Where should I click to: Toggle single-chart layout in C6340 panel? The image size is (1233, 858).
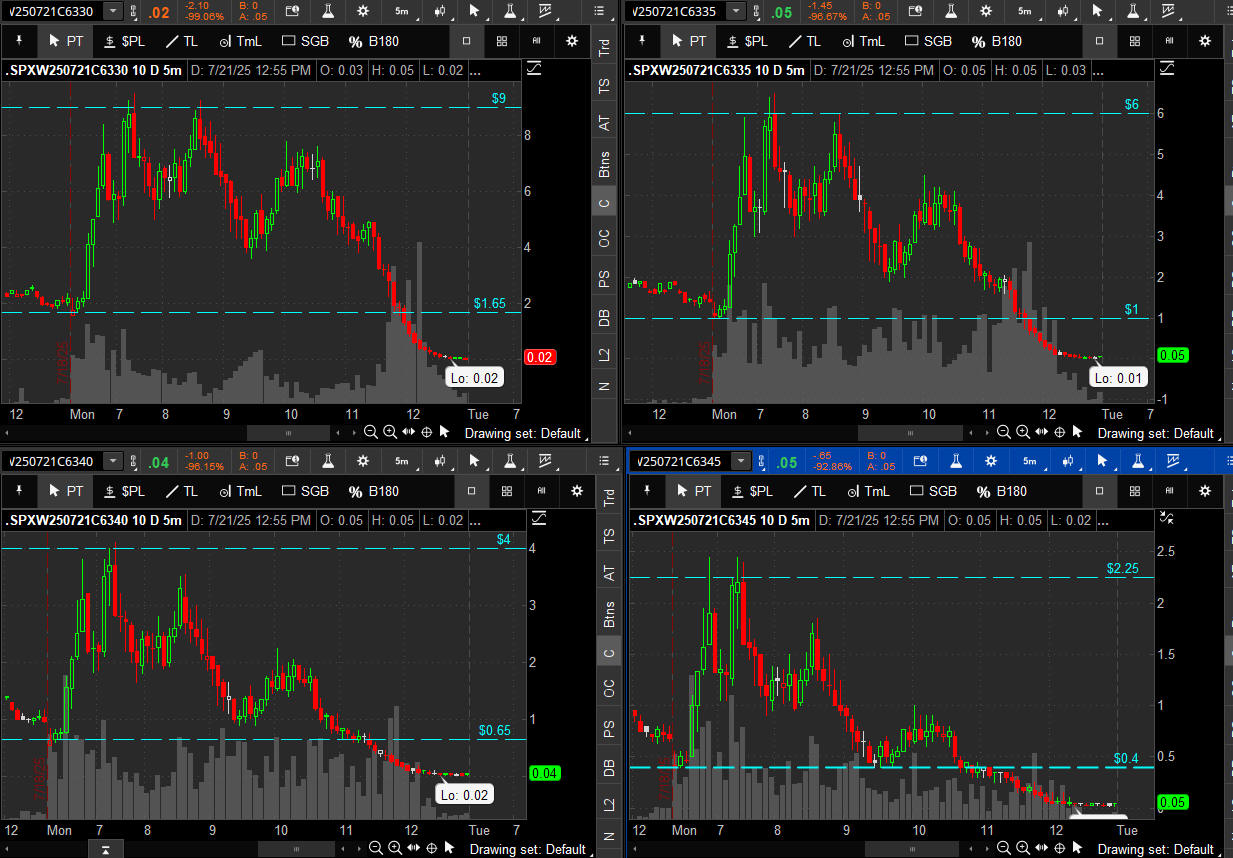click(x=467, y=491)
